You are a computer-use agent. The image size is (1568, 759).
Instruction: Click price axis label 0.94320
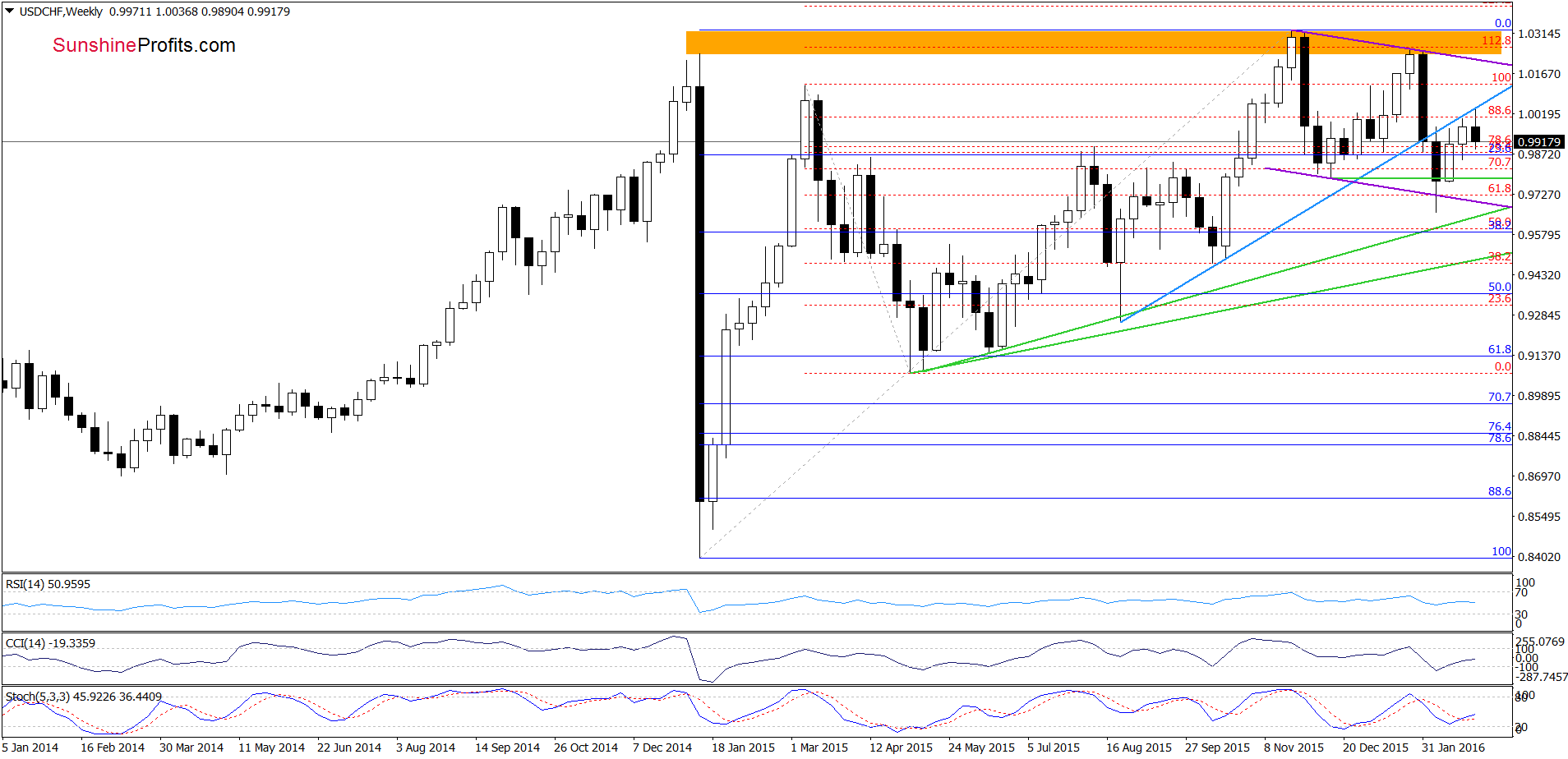(x=1539, y=275)
